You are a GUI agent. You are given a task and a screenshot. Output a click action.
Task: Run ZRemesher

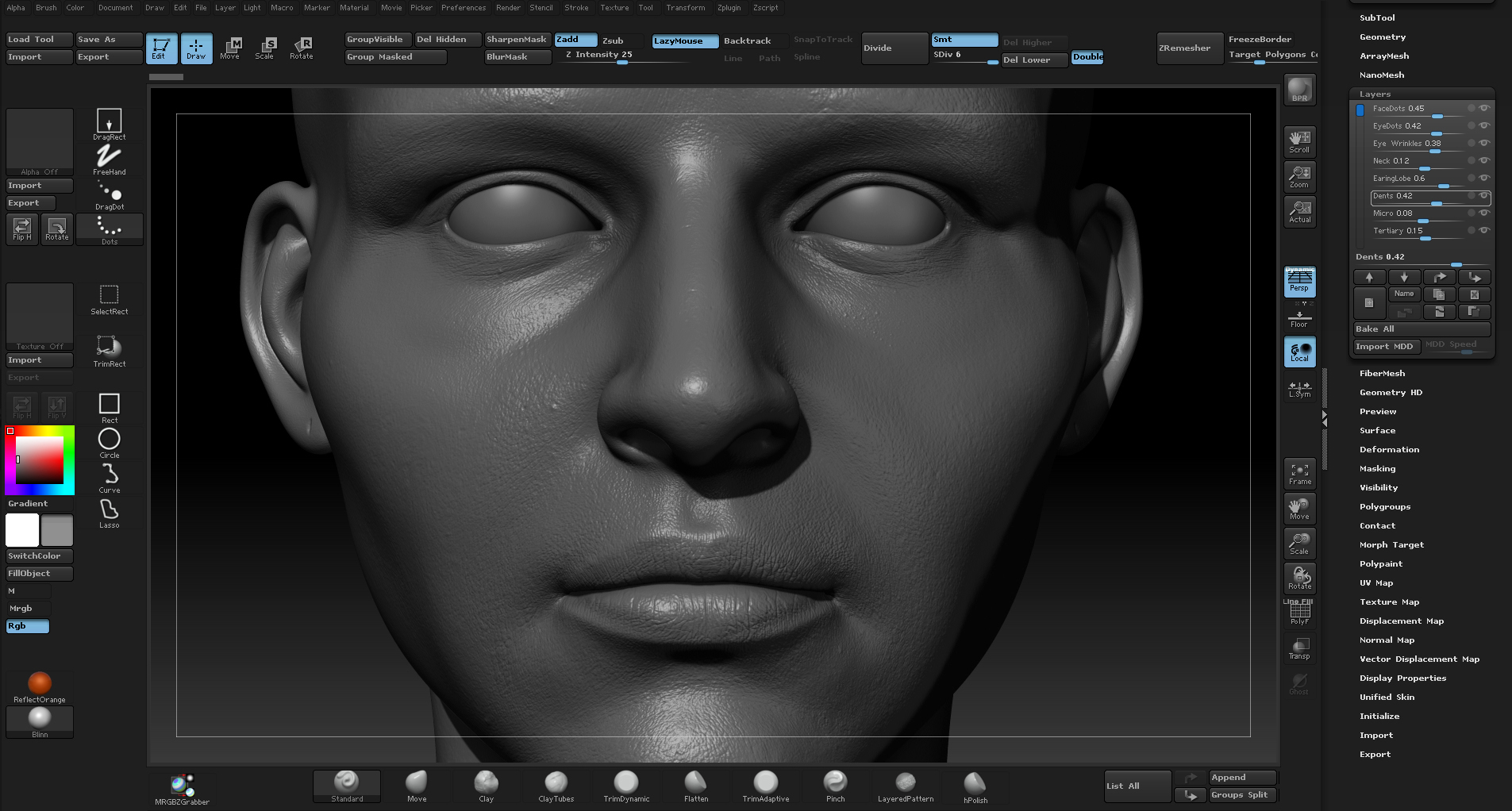(1189, 48)
